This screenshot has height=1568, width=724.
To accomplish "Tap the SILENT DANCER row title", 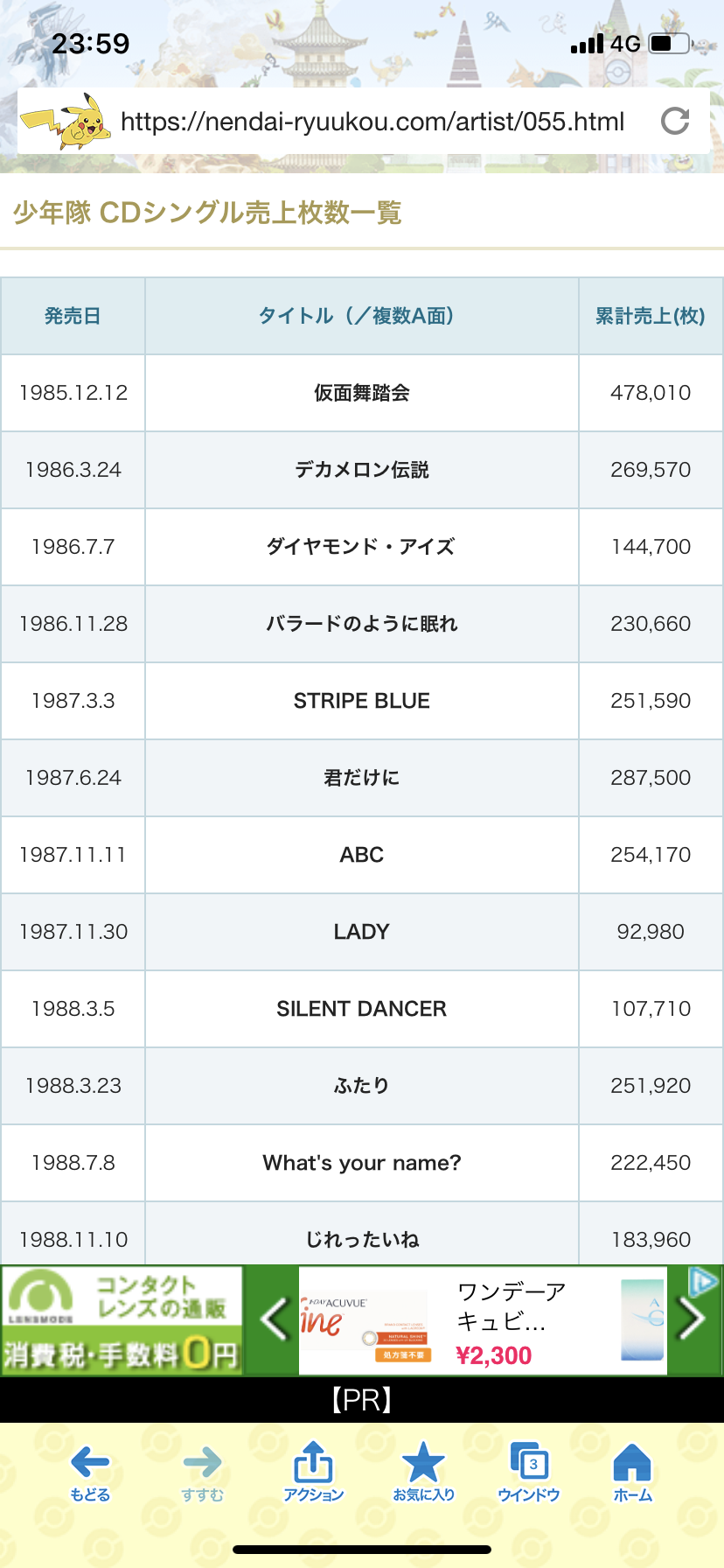I will tap(362, 1009).
